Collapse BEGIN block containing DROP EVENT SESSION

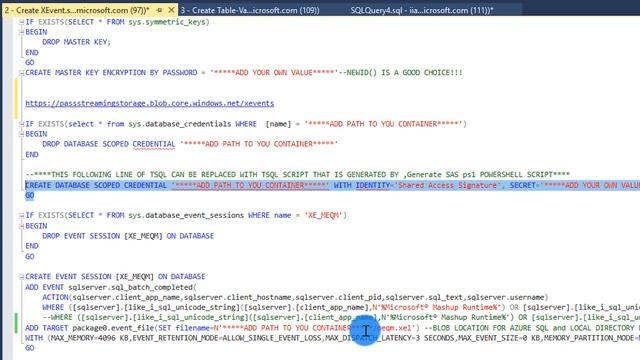pyautogui.click(x=21, y=226)
